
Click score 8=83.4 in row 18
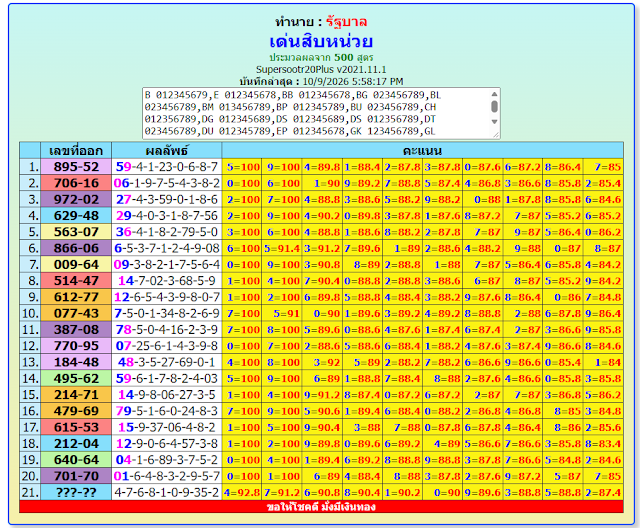click(603, 444)
